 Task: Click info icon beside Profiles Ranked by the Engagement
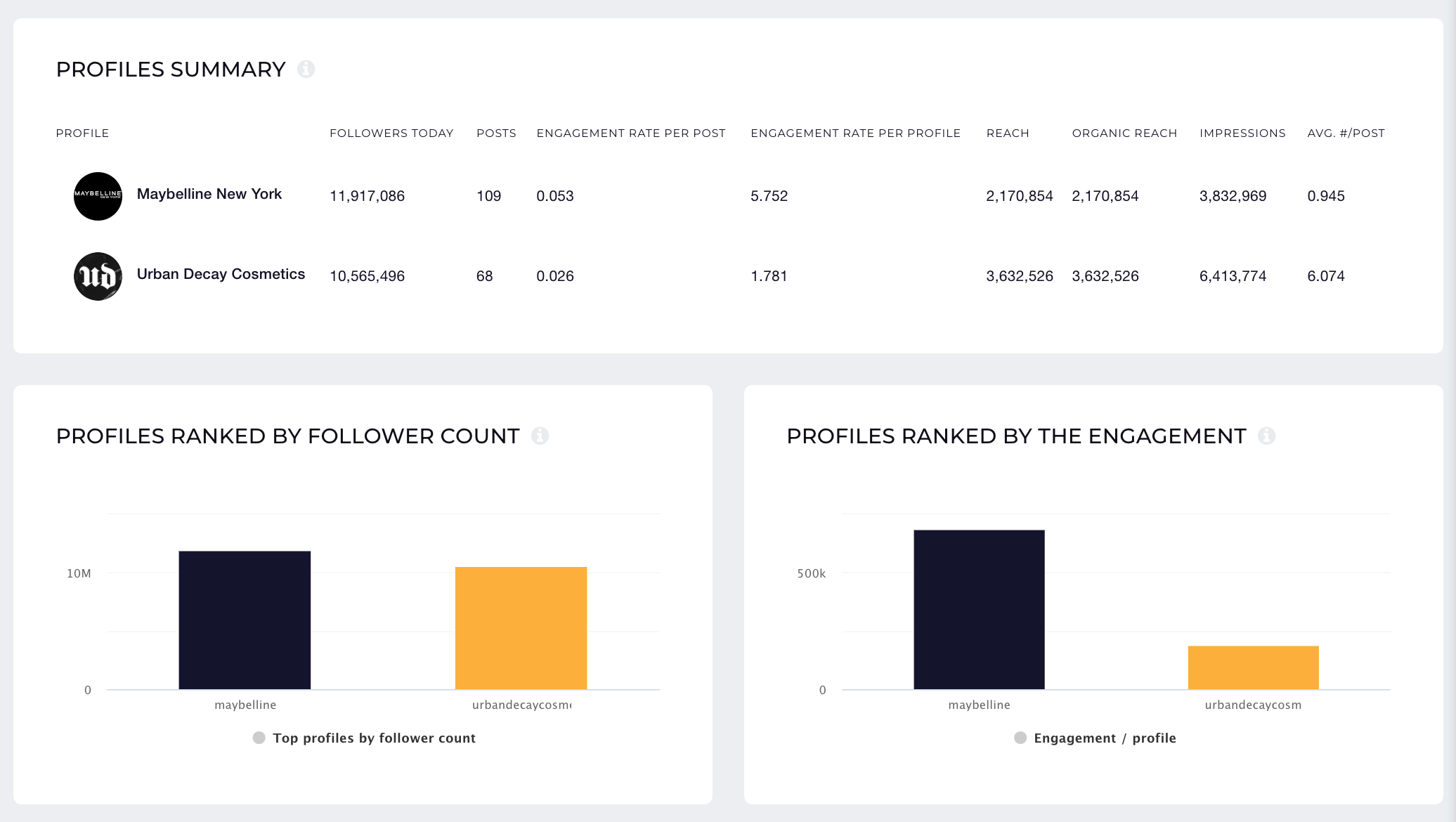(1266, 436)
